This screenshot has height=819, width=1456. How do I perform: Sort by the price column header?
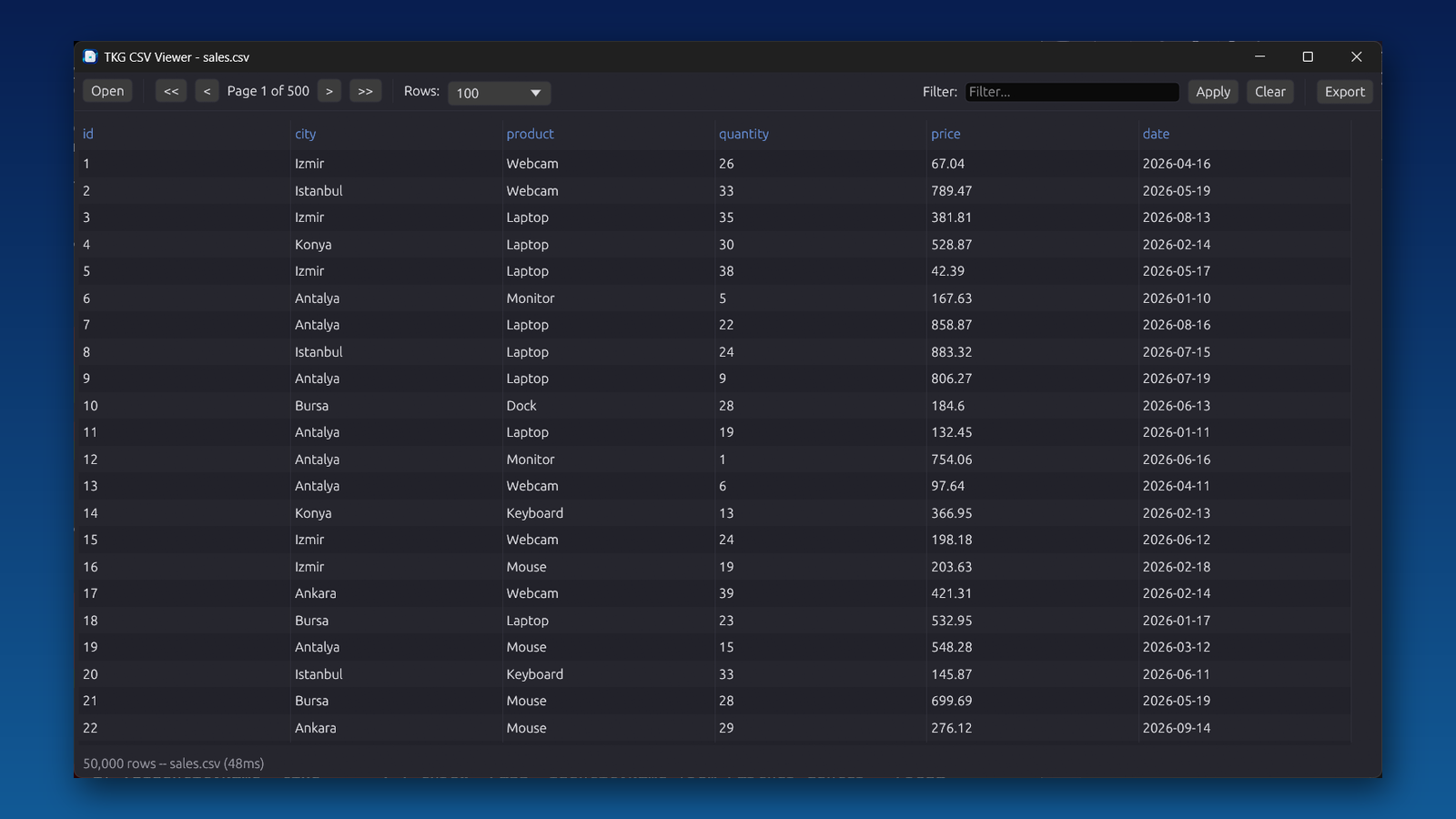945,134
